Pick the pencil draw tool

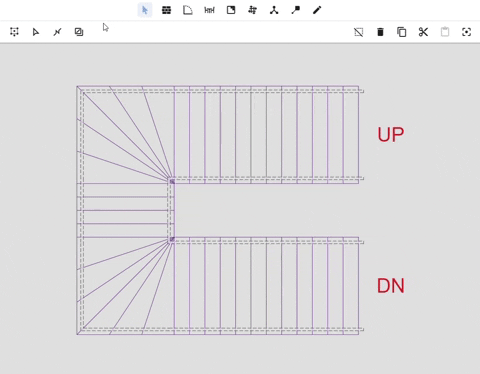[317, 10]
